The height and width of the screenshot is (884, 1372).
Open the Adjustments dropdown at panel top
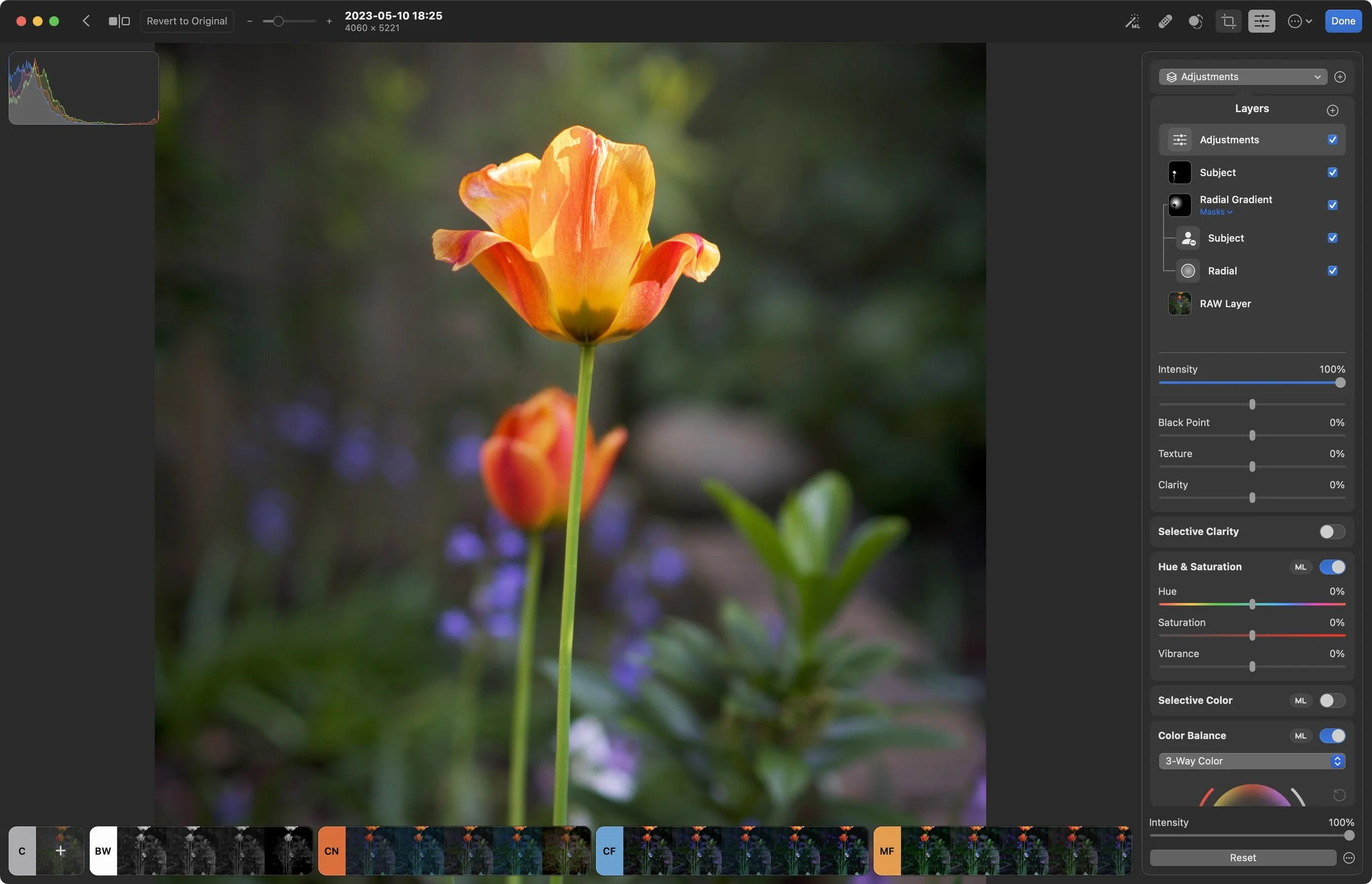[x=1242, y=77]
